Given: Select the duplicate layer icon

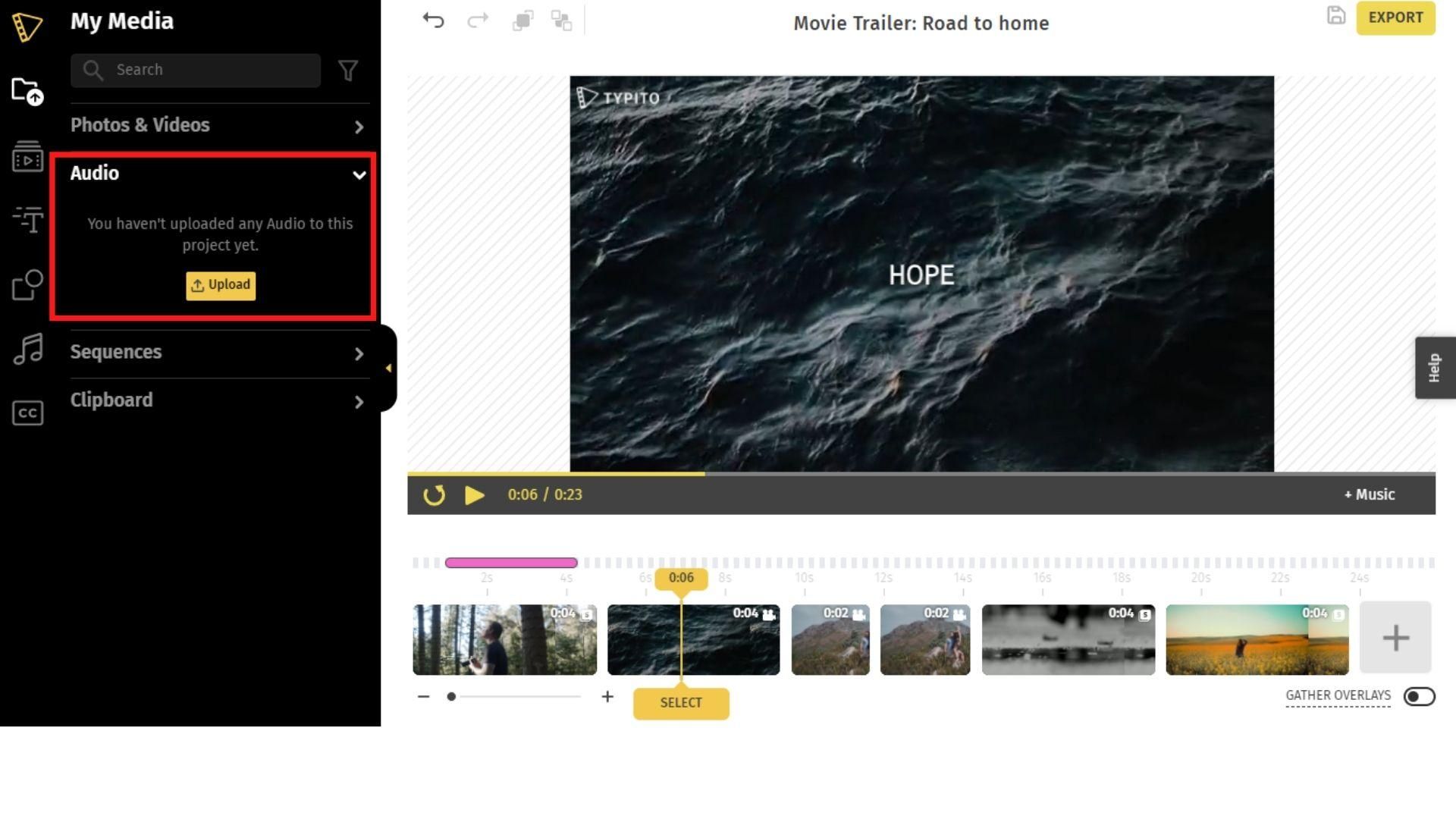Looking at the screenshot, I should [x=521, y=18].
